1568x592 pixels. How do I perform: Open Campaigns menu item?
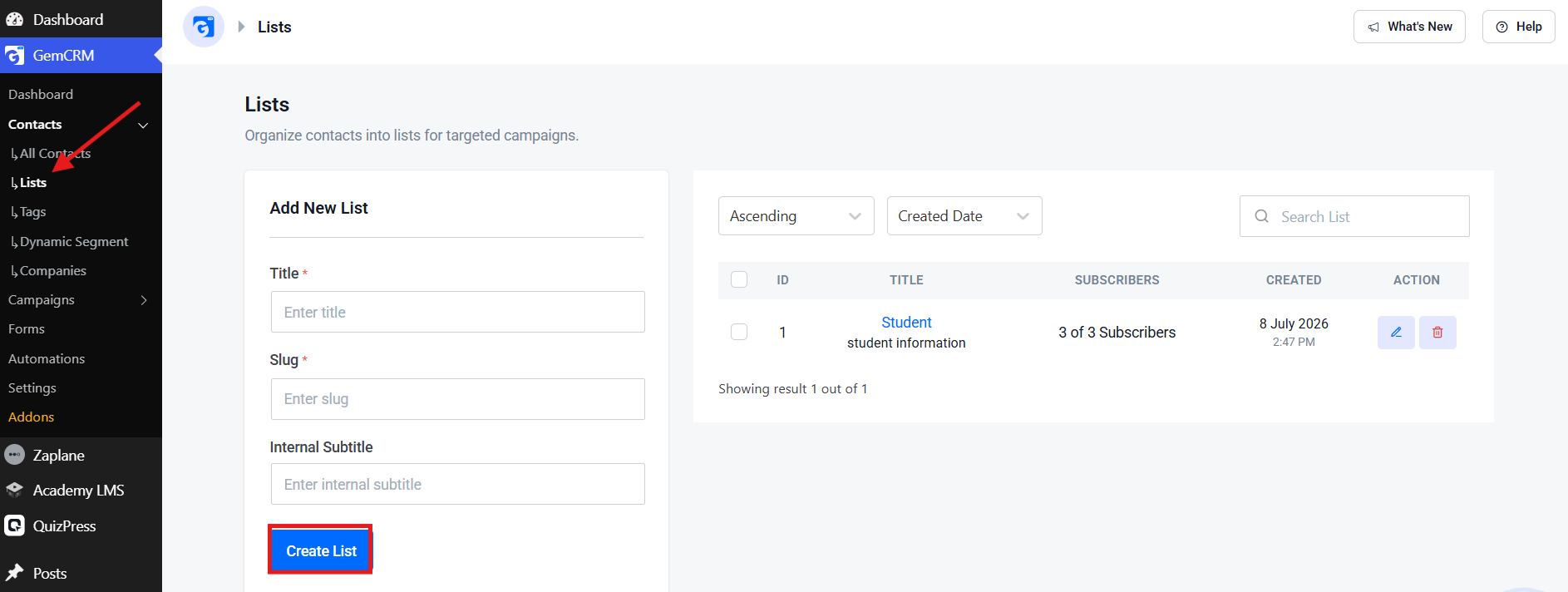pyautogui.click(x=42, y=299)
